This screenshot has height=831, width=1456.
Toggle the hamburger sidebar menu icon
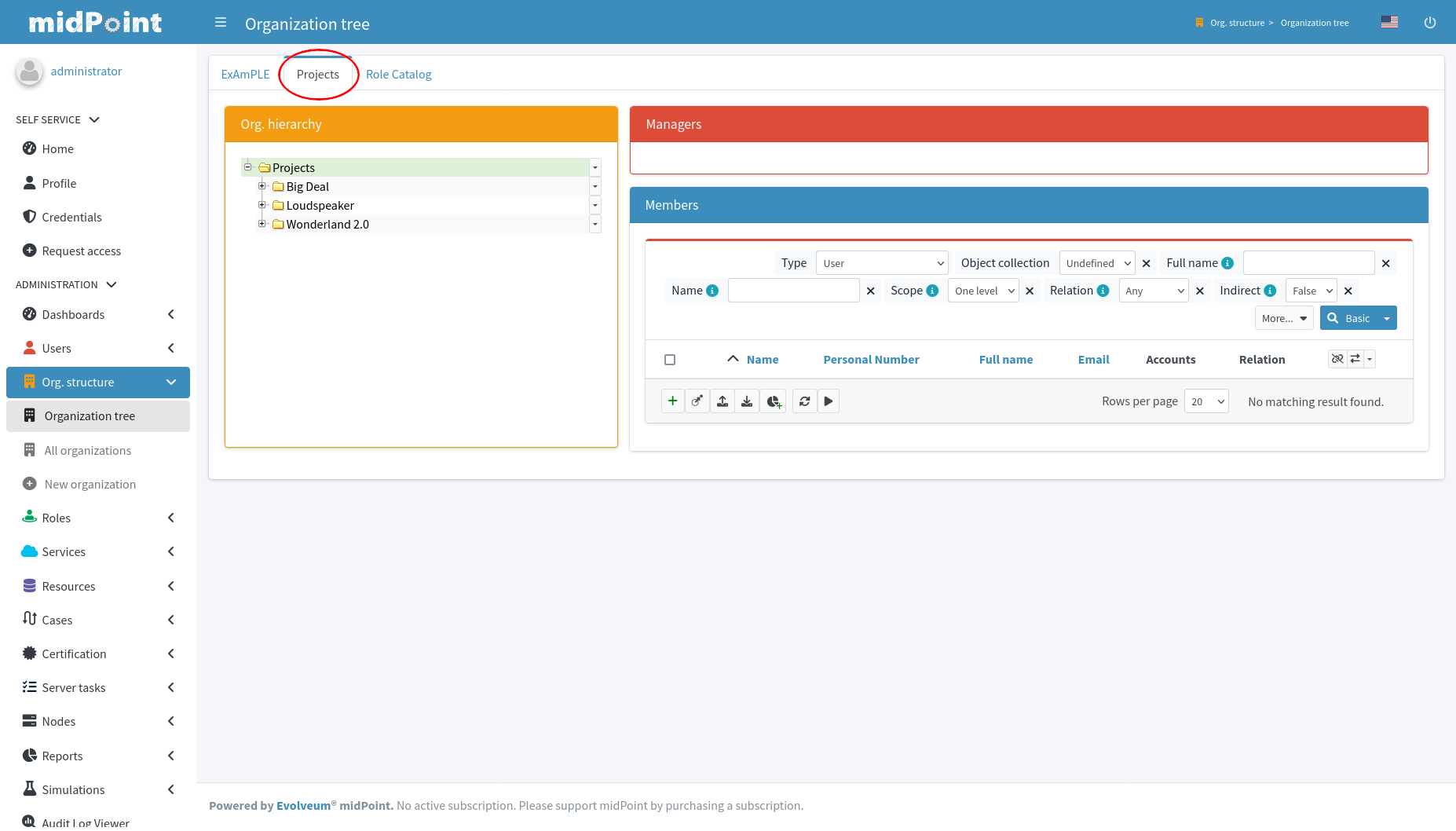[x=221, y=23]
